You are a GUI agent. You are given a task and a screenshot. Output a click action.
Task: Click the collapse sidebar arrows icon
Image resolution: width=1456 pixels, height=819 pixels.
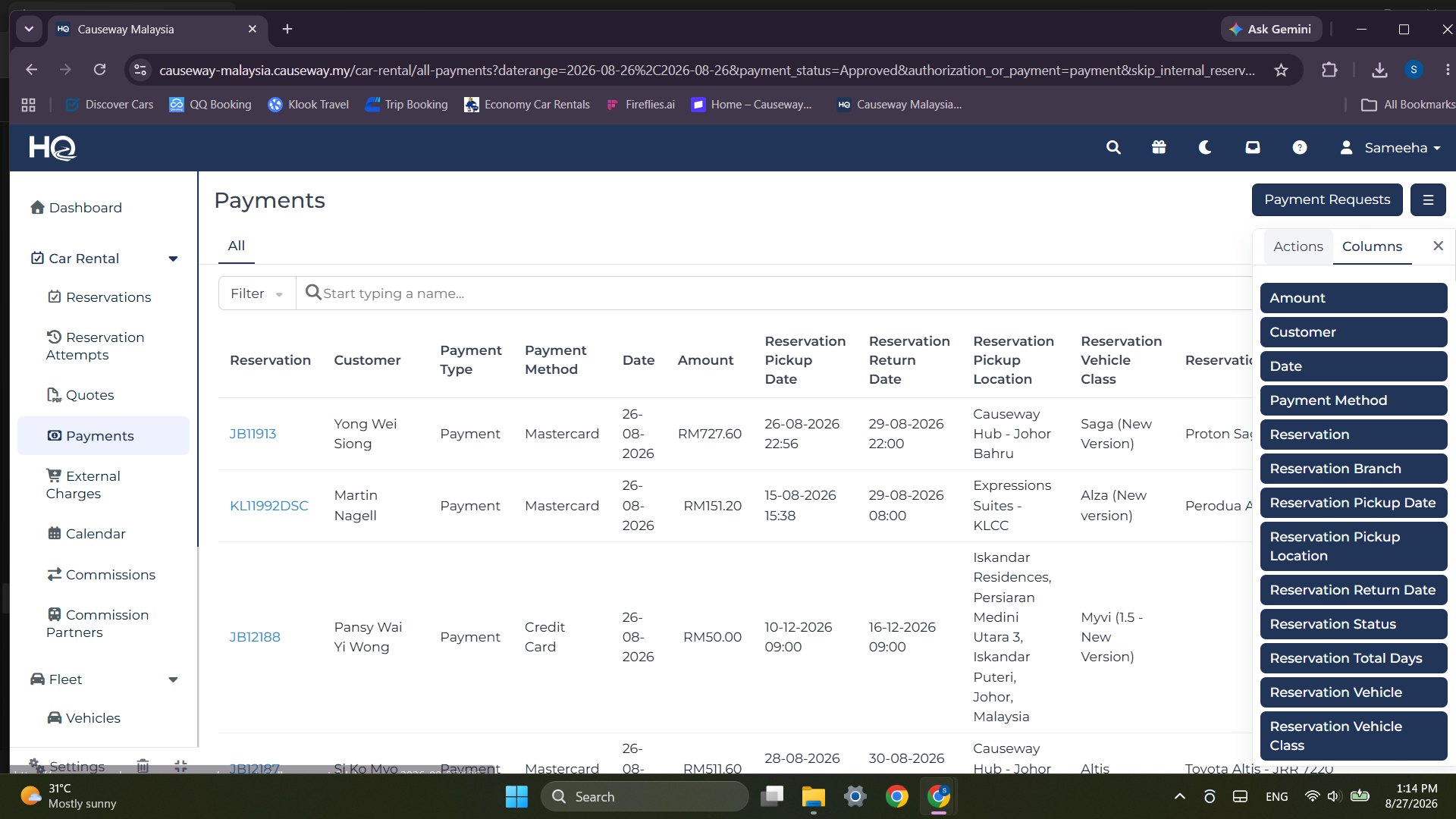coord(180,766)
